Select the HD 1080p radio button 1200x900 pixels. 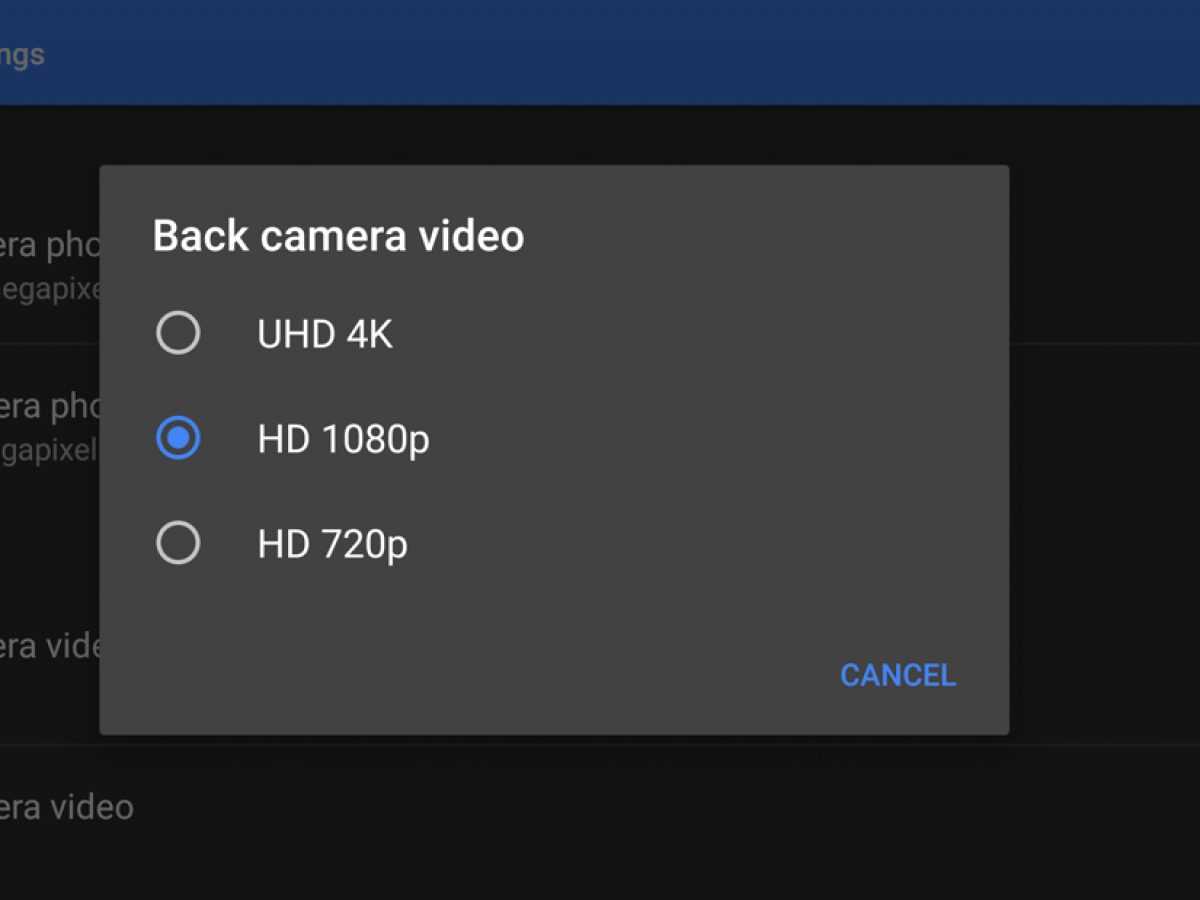(178, 439)
